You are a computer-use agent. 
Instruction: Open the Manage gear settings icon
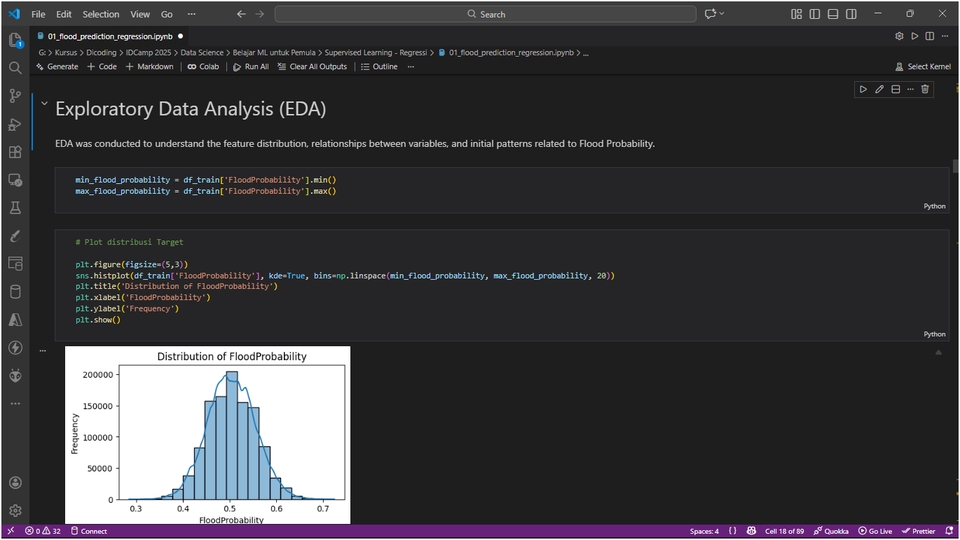point(15,510)
